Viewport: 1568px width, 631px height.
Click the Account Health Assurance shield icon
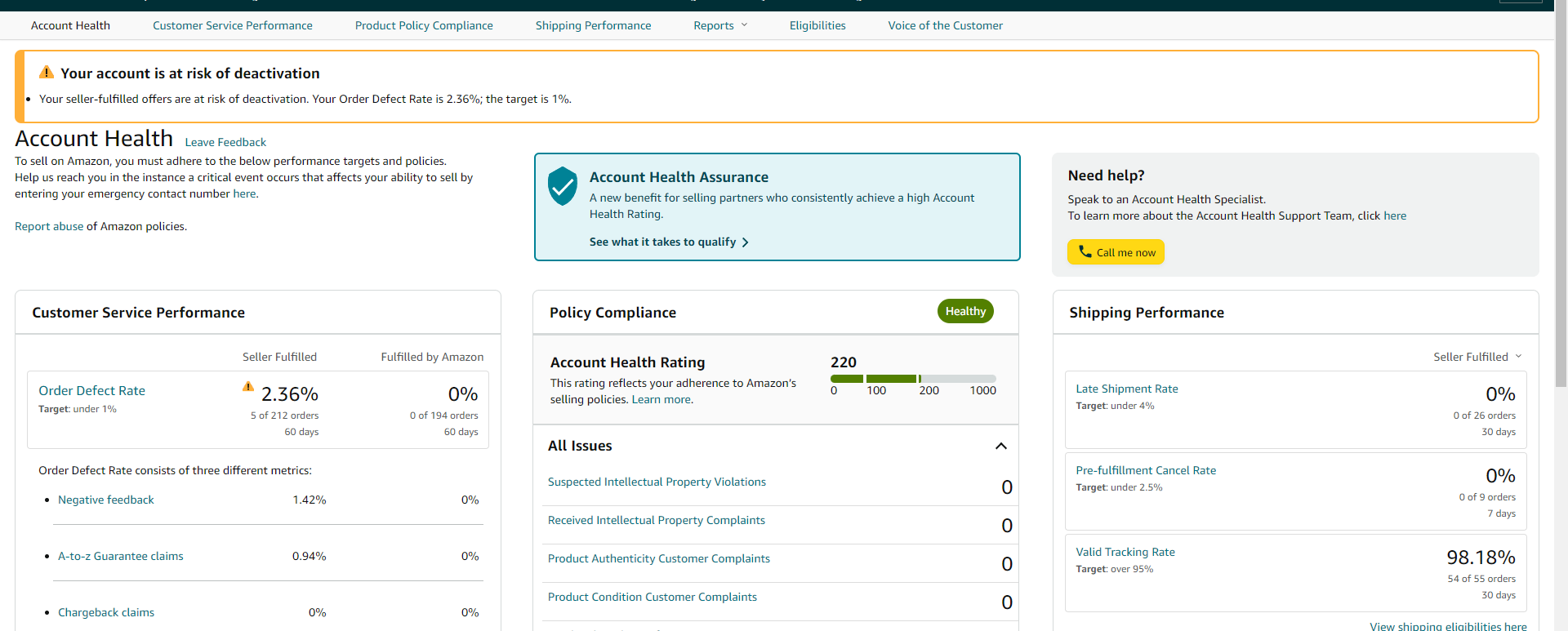pos(563,186)
